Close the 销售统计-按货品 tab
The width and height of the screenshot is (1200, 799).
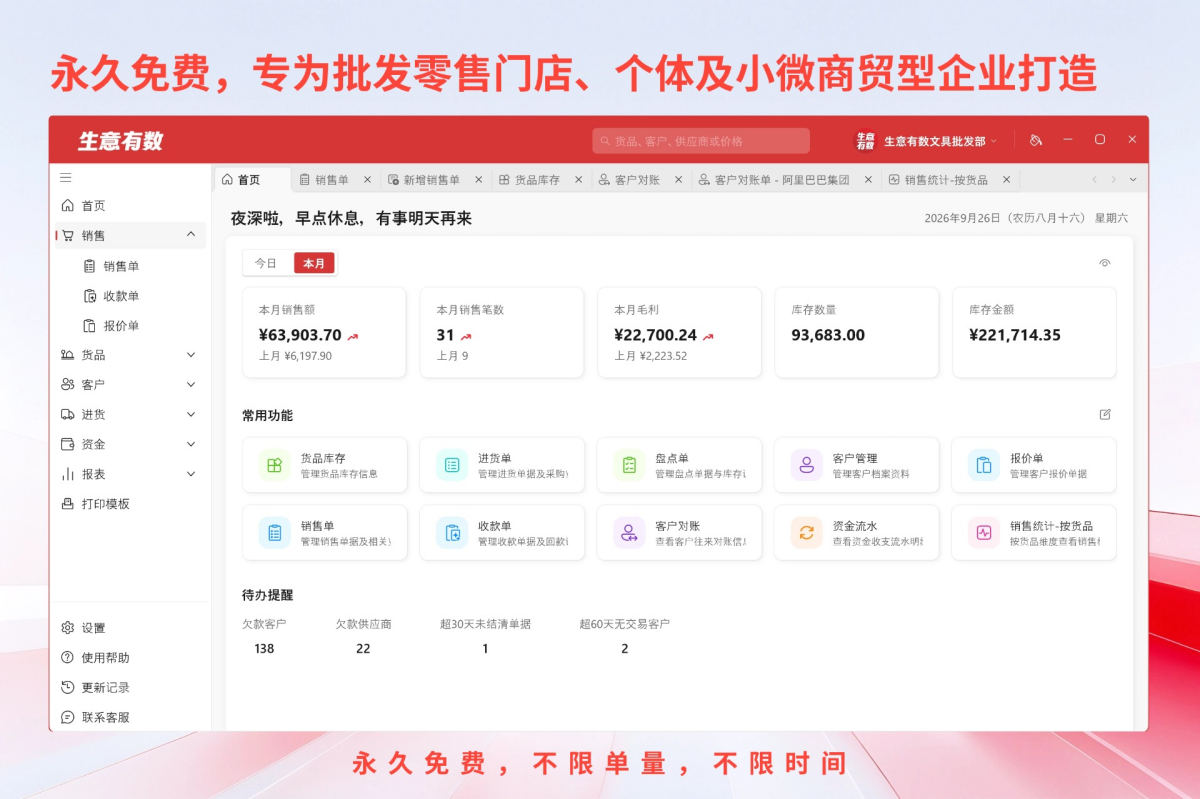pyautogui.click(x=1006, y=180)
